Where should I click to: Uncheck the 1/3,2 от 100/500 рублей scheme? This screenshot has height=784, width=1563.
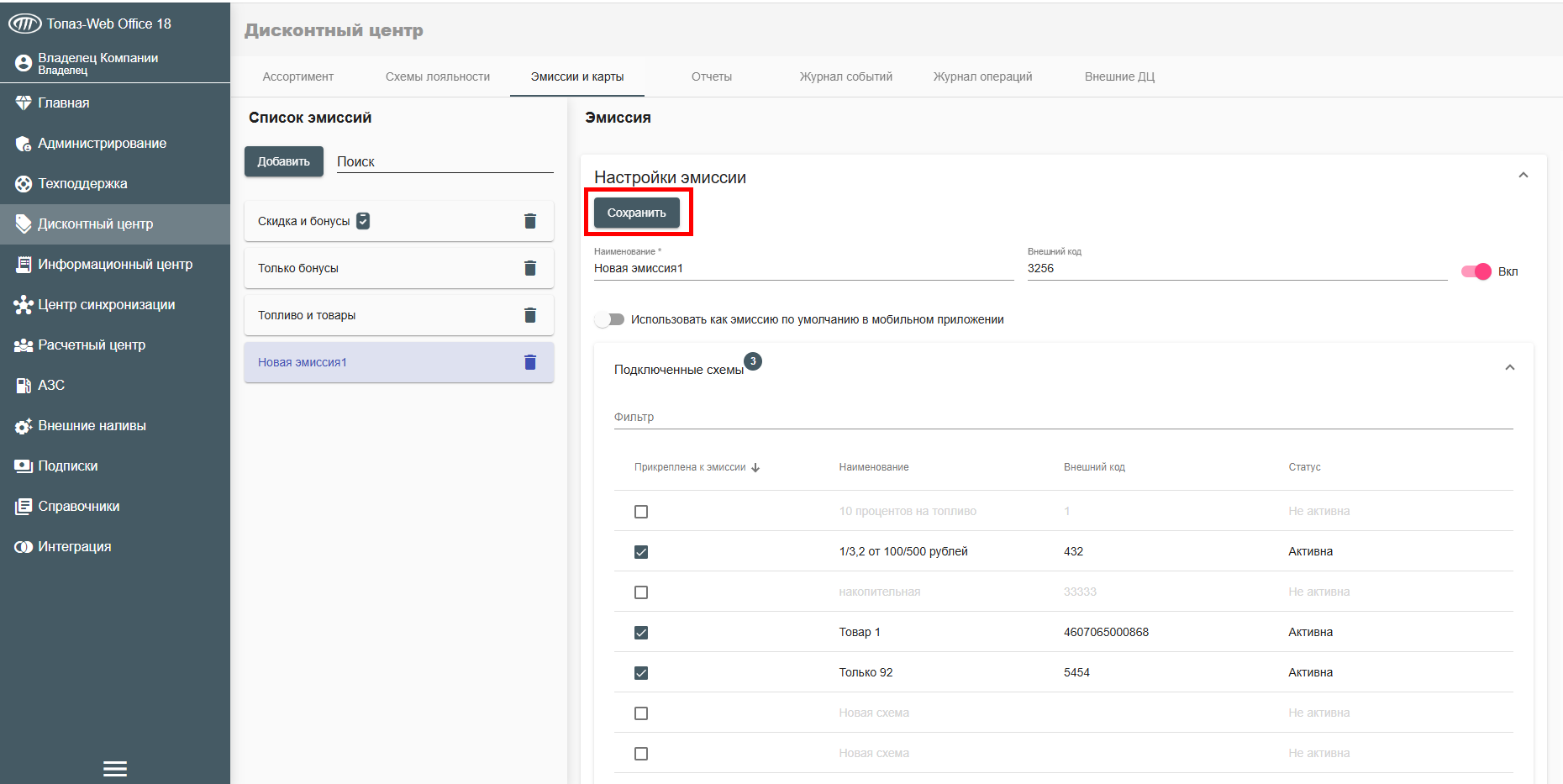pyautogui.click(x=641, y=552)
